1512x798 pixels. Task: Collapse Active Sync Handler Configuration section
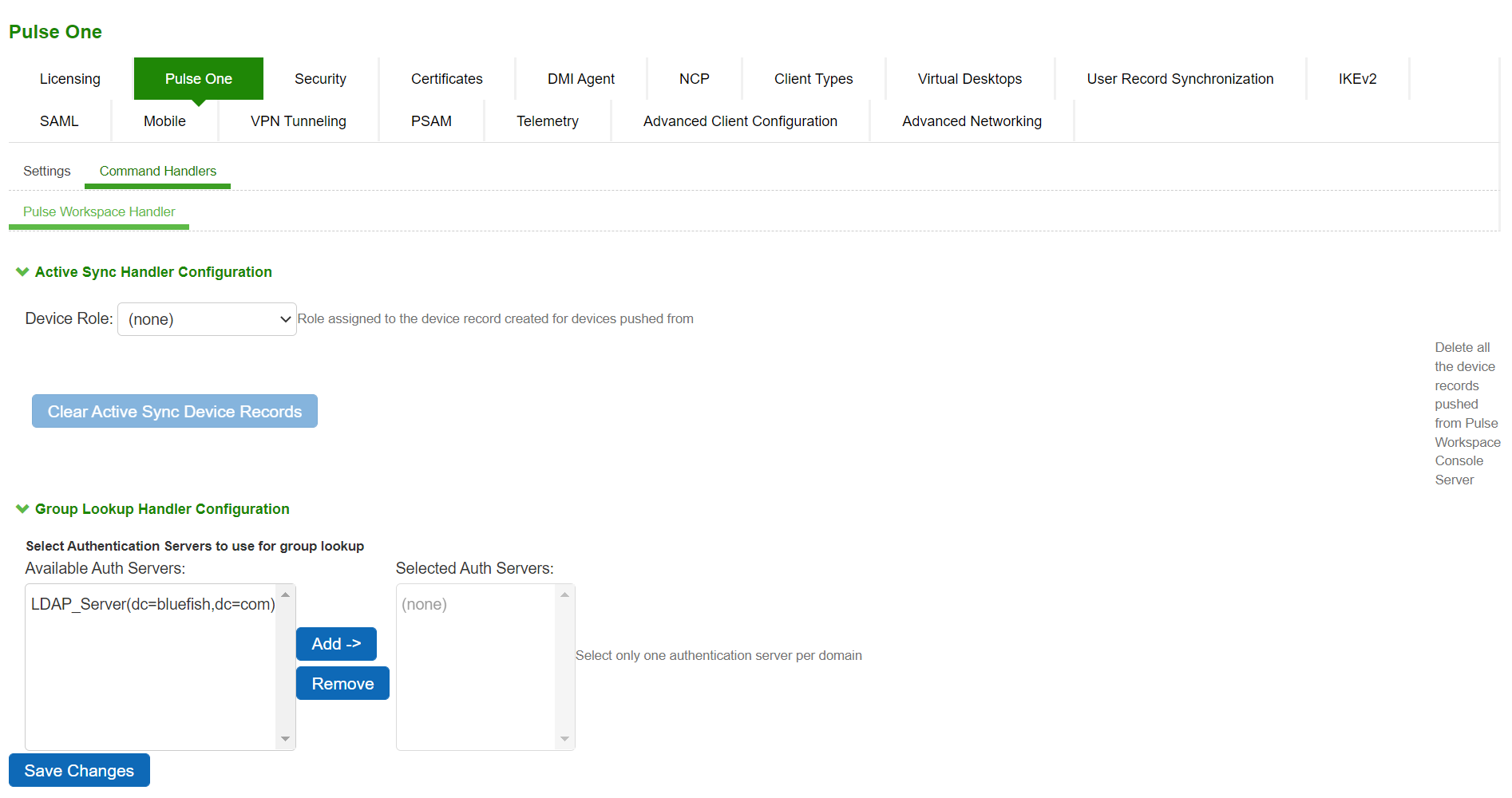point(22,272)
